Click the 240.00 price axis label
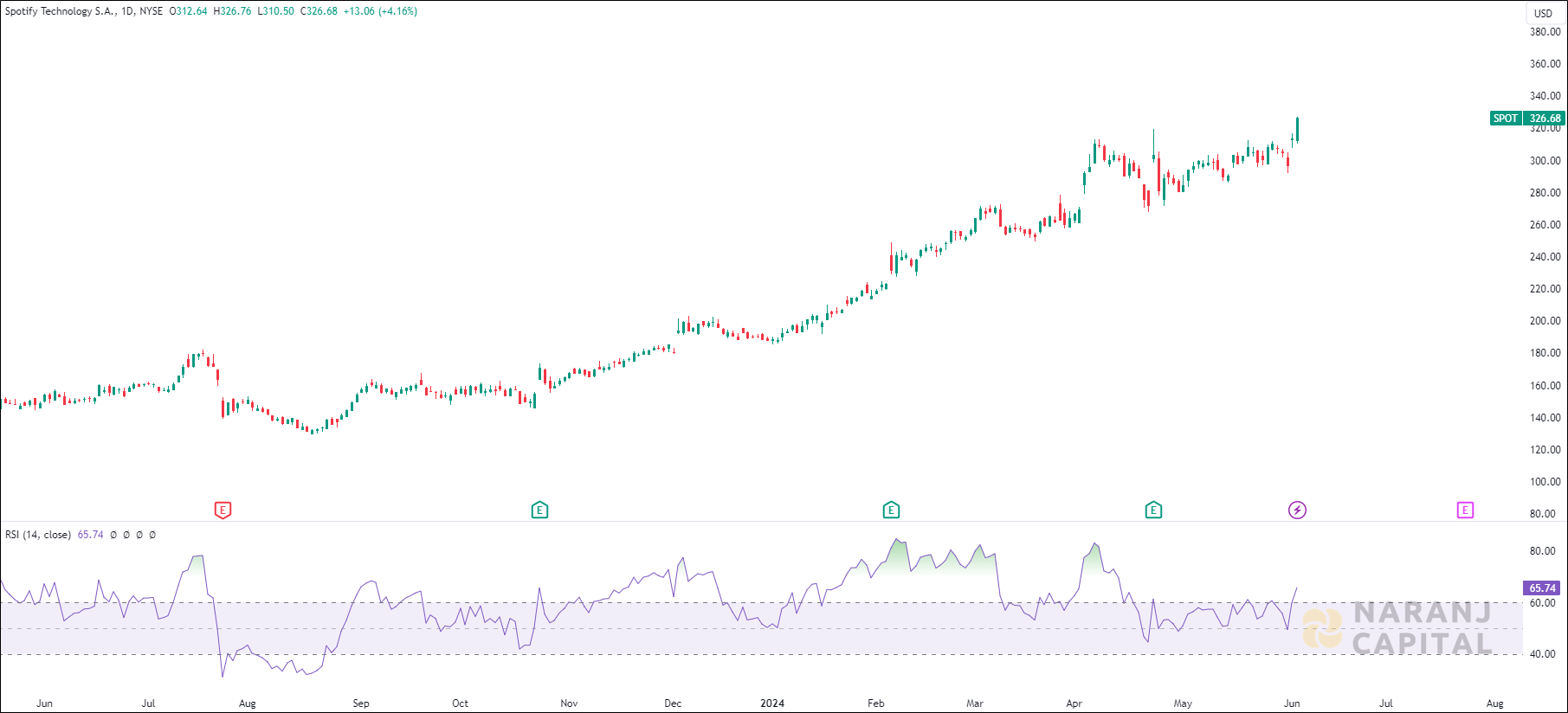 point(1545,257)
